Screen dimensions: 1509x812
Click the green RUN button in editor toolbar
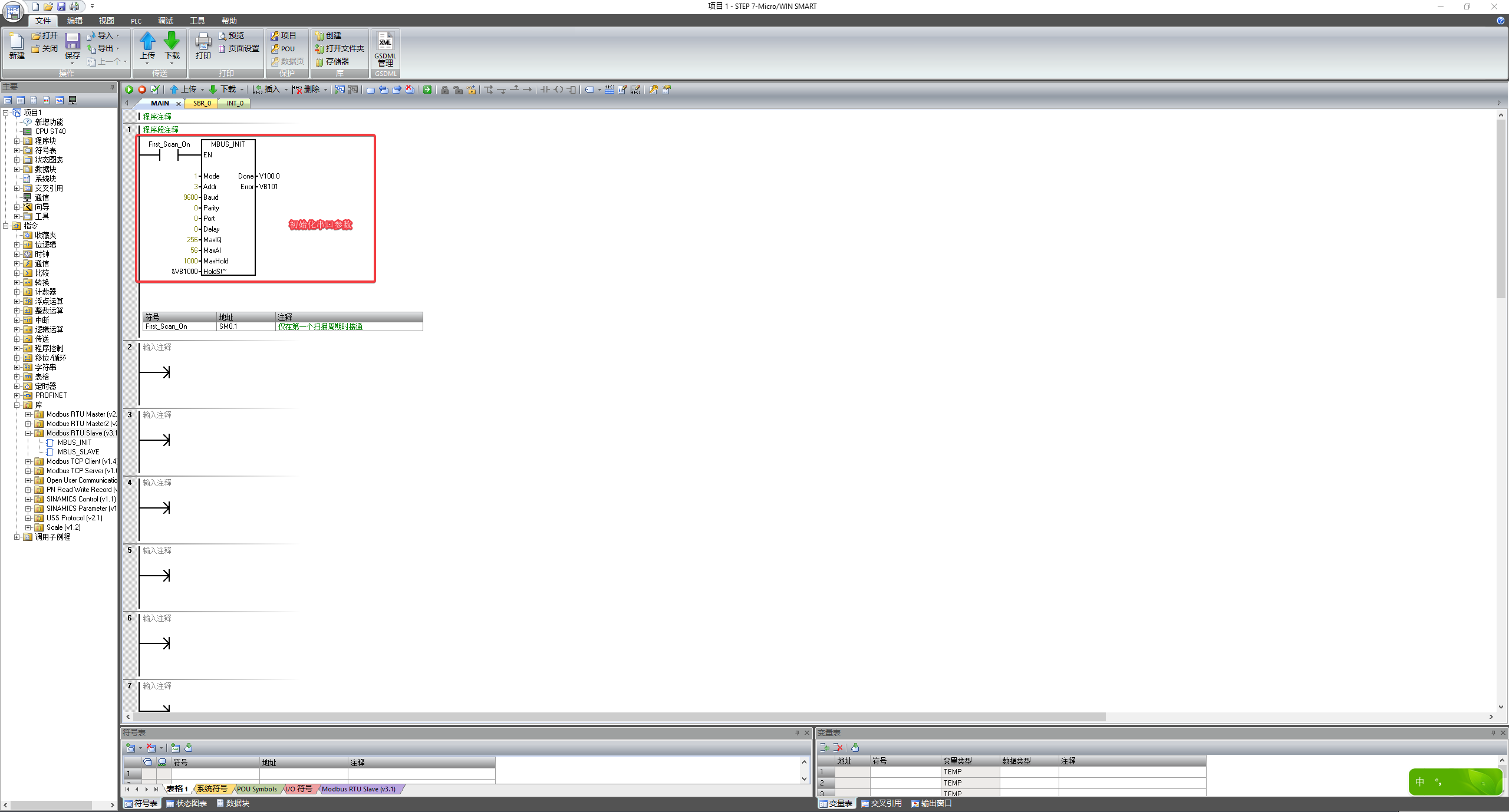click(x=129, y=90)
